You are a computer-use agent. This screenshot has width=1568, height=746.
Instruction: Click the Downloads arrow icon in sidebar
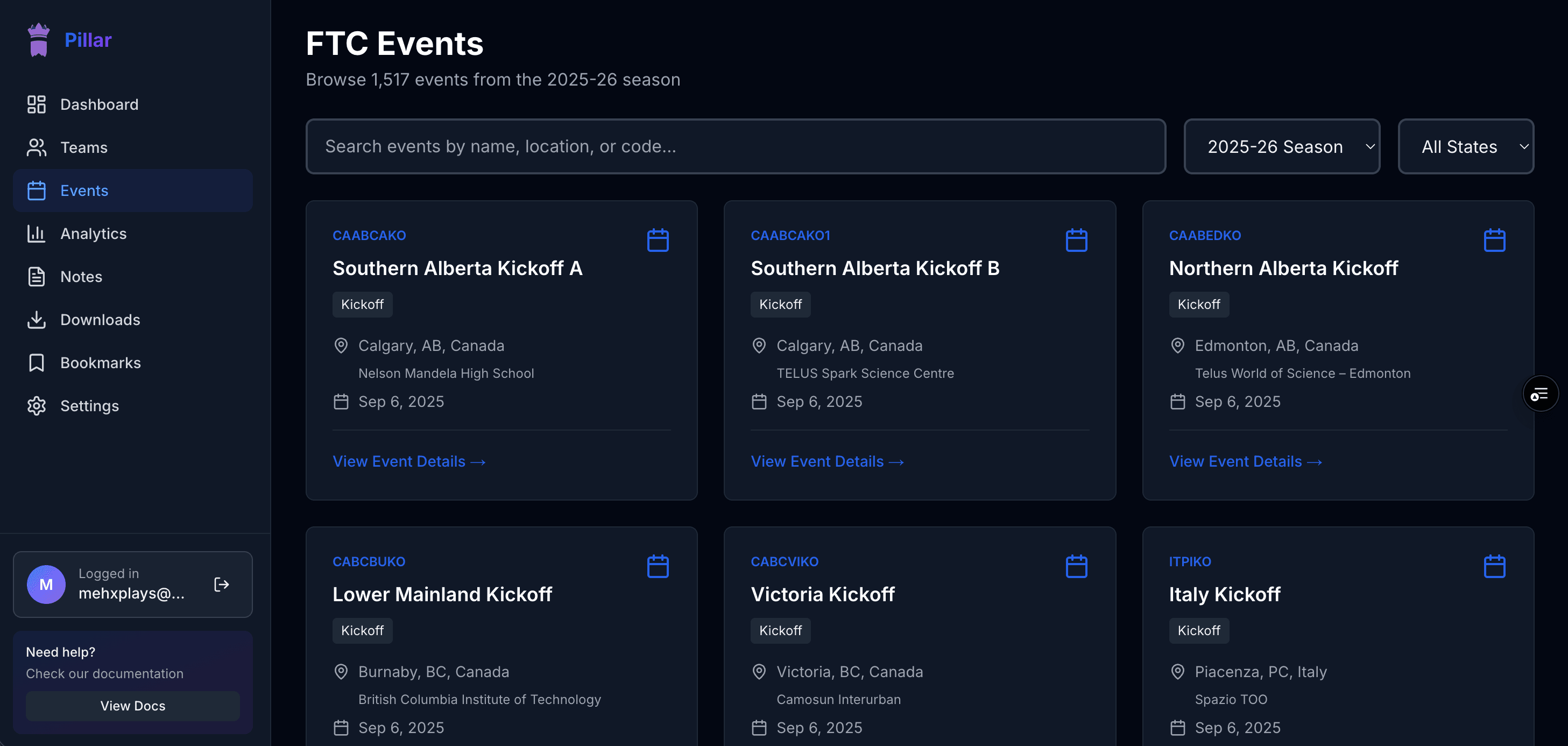(37, 320)
